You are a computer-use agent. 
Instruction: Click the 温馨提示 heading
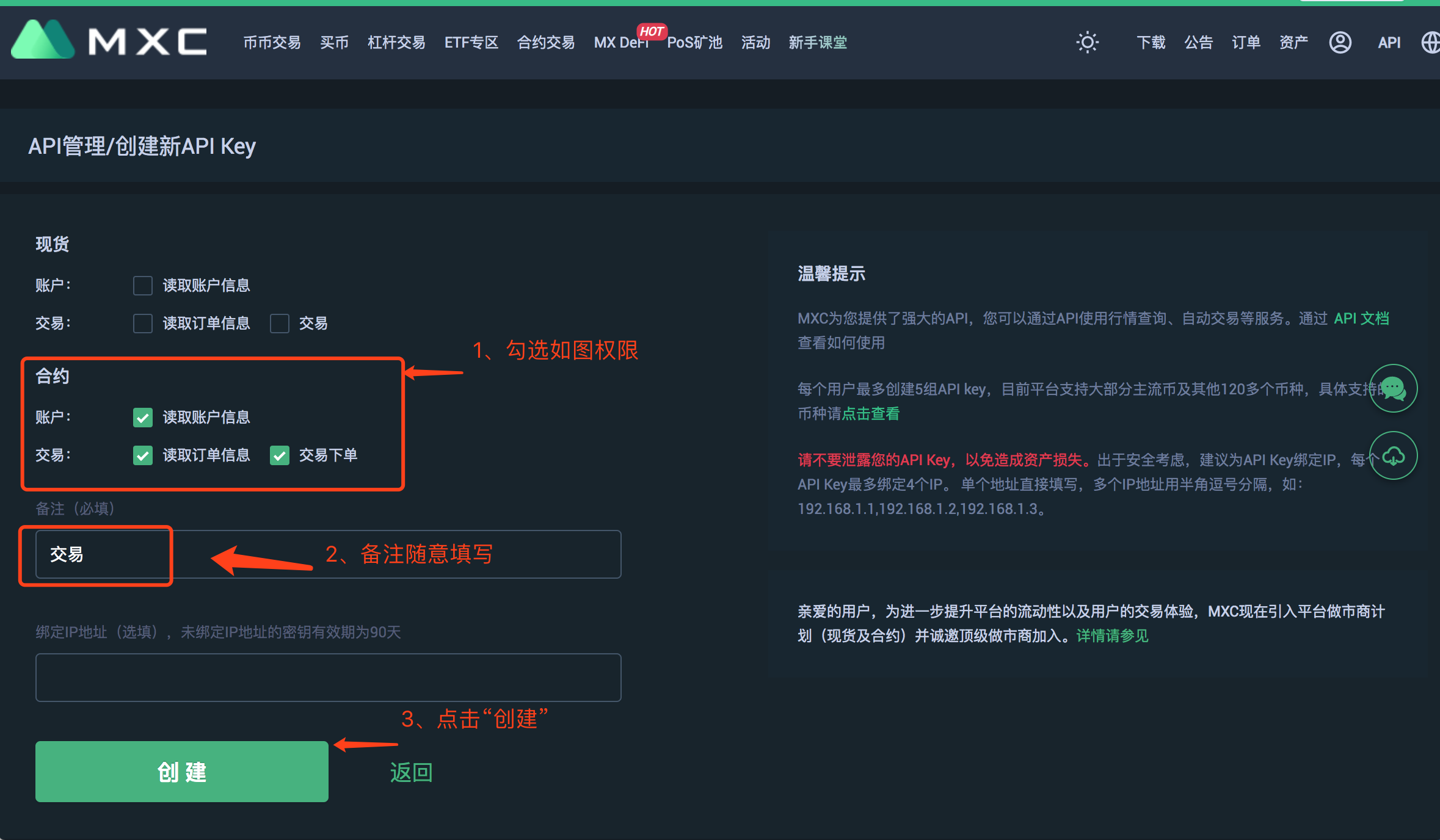click(831, 273)
